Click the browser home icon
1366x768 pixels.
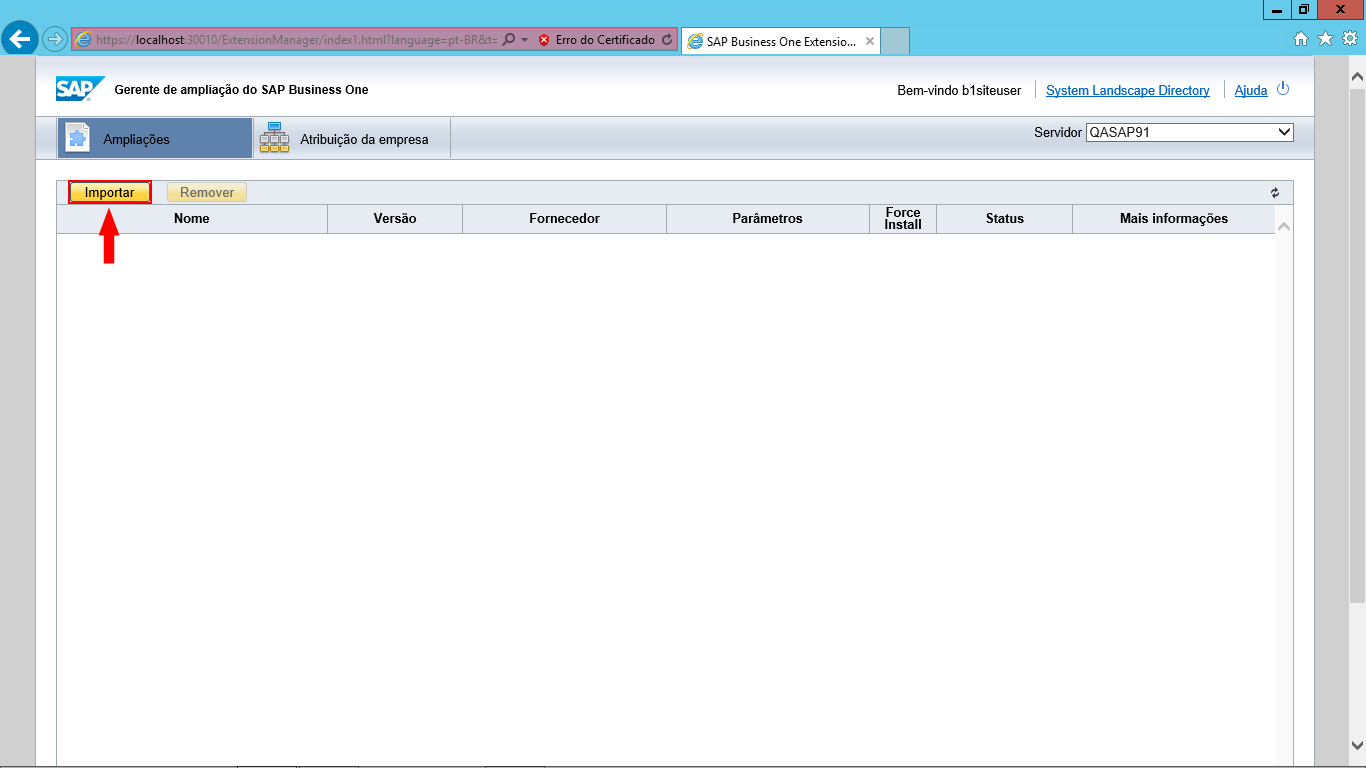[x=1301, y=39]
